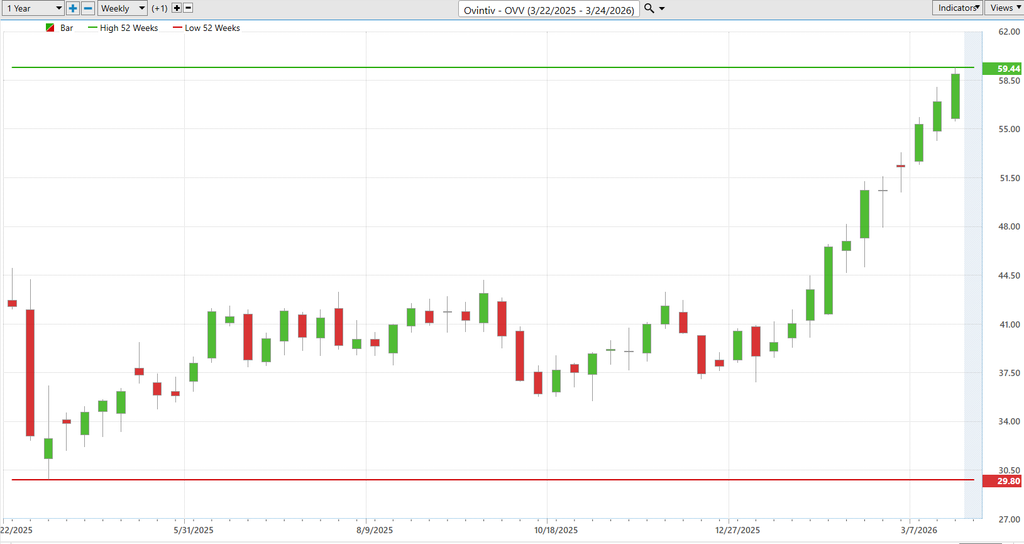Open the 1 Year time range dropdown
1024x544 pixels.
32,8
